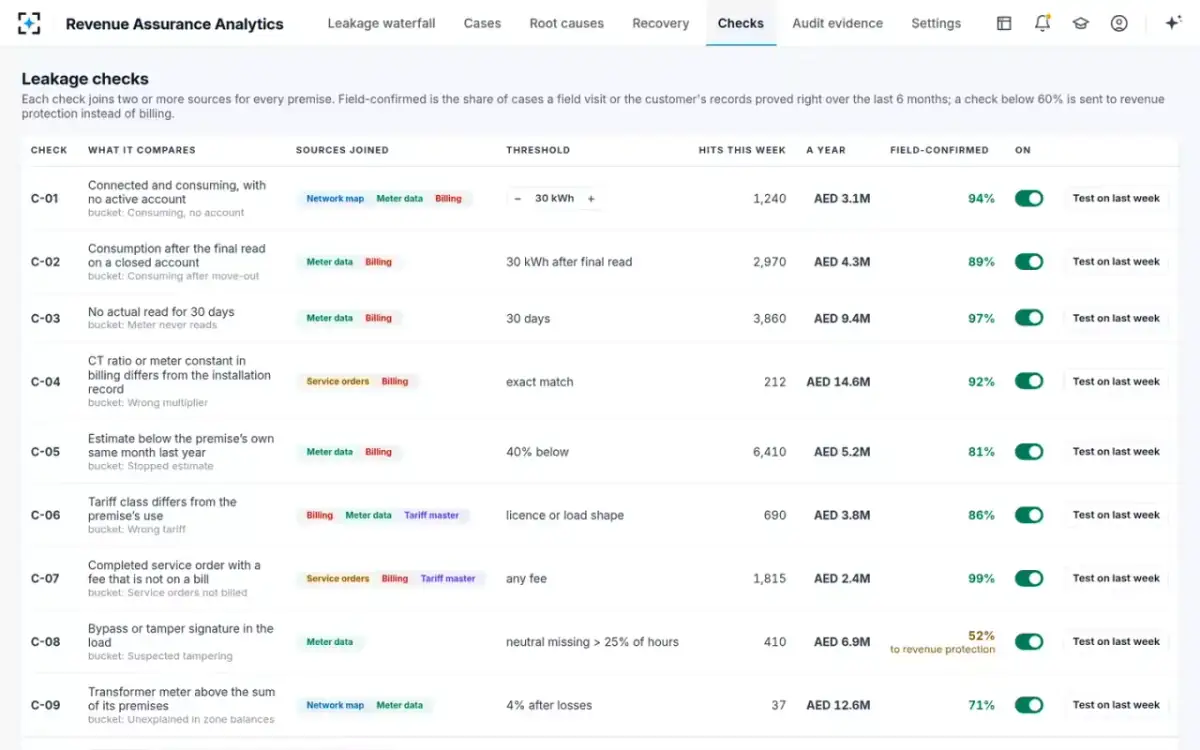Click "bucket: Wrong multiplier" label
1200x750 pixels.
click(148, 403)
